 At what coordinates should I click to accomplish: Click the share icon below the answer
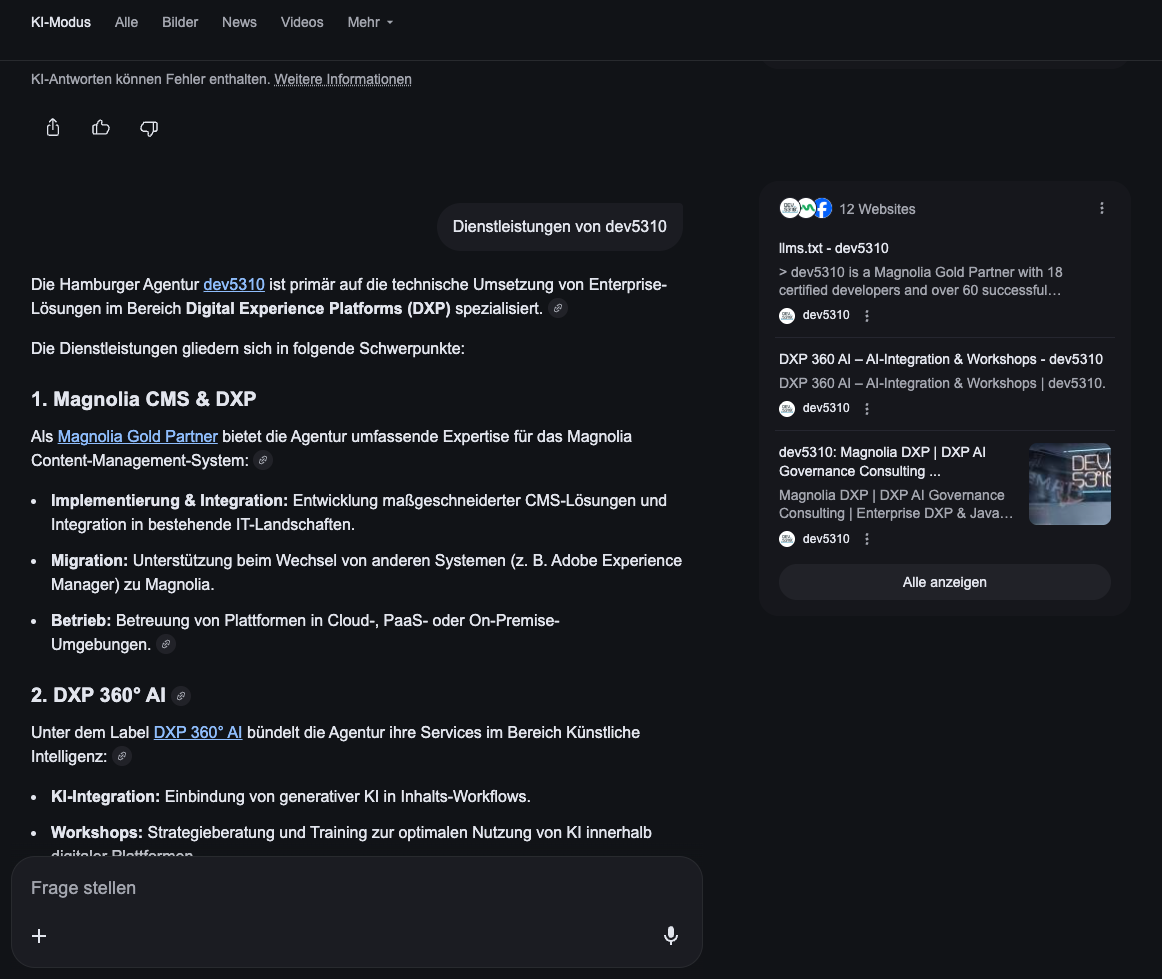[53, 128]
